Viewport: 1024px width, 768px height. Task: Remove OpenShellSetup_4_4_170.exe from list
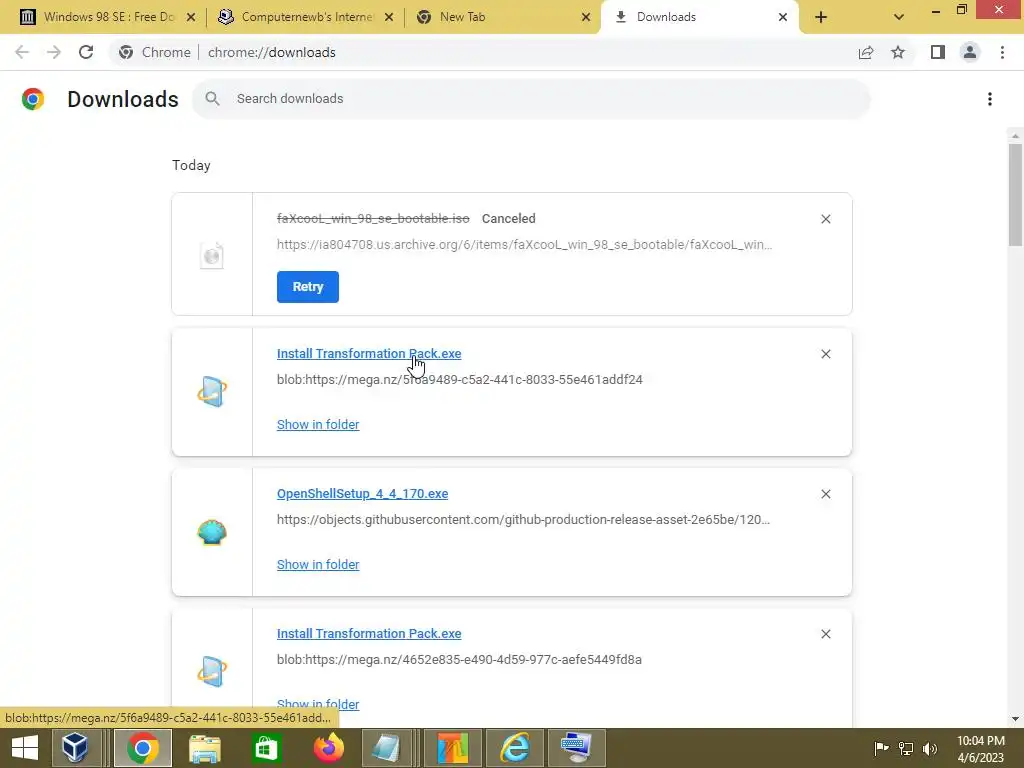[825, 494]
